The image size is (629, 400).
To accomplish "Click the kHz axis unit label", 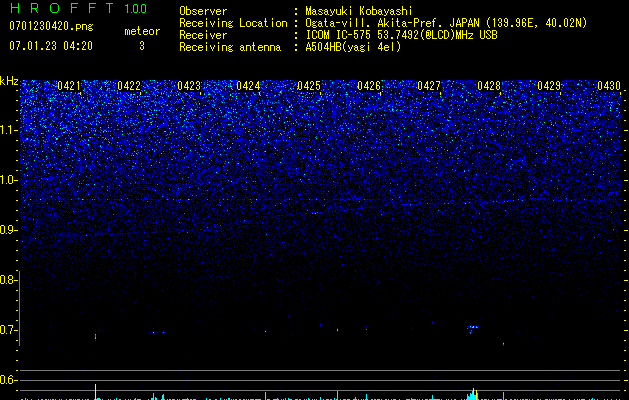I will [x=9, y=81].
